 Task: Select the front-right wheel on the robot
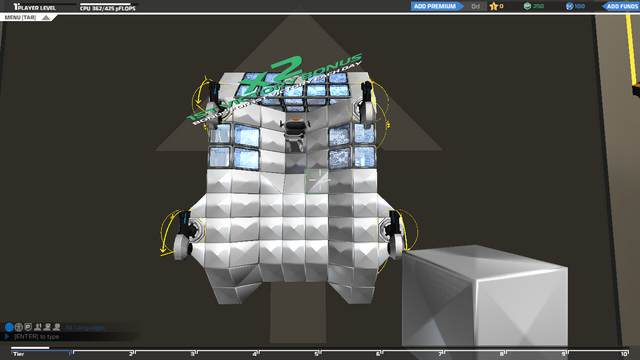366,104
